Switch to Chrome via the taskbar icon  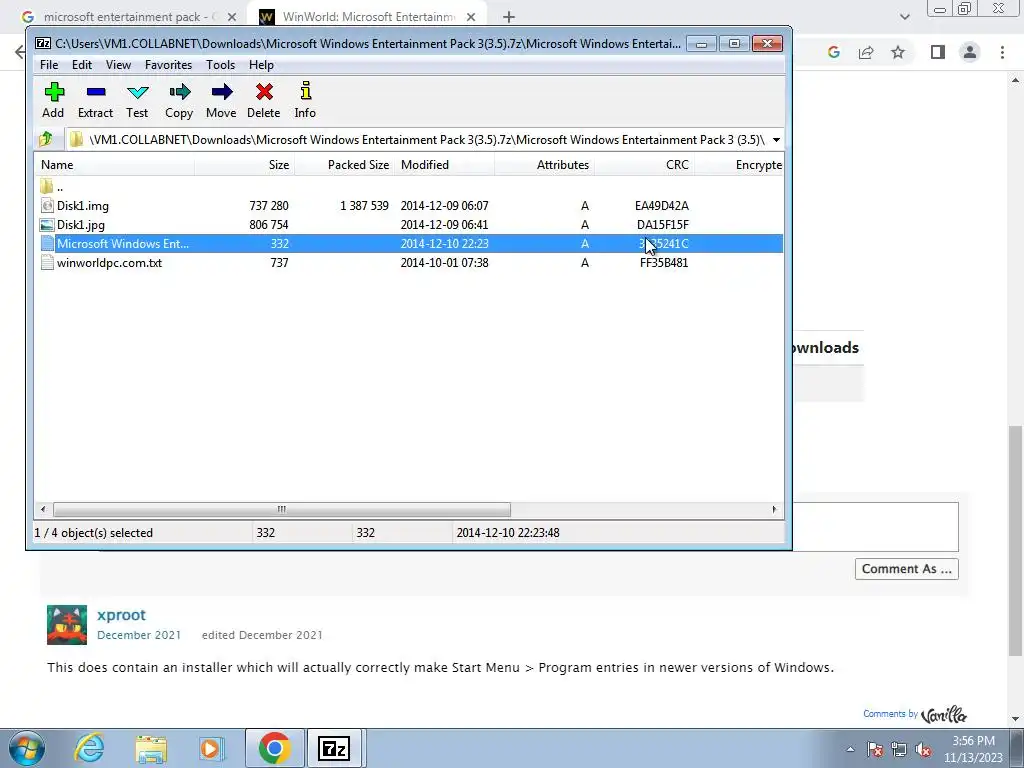coord(274,748)
